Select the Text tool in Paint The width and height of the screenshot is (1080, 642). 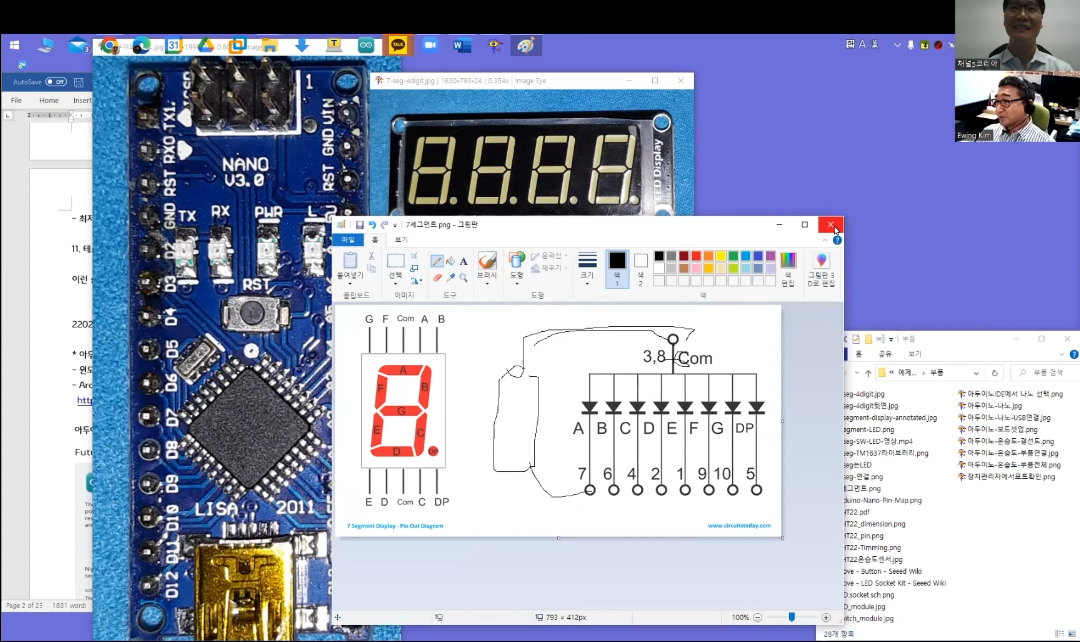(x=464, y=261)
